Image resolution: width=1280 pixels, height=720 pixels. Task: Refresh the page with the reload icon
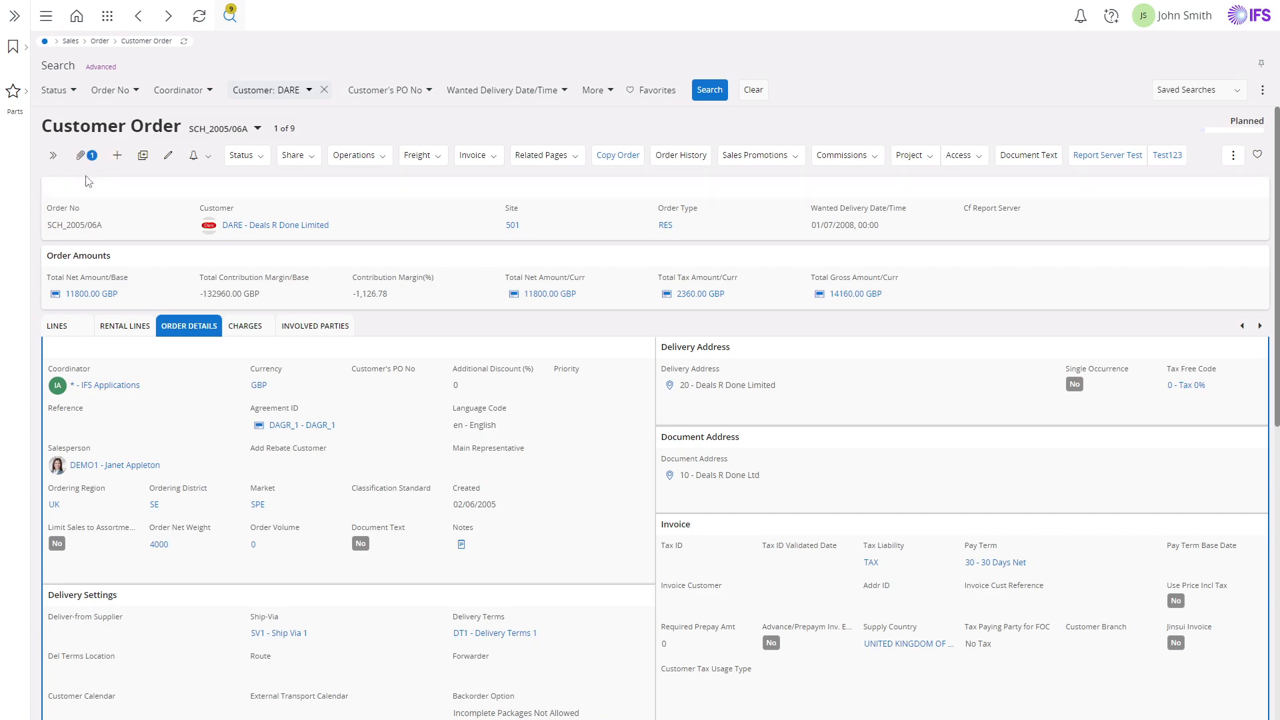point(199,16)
